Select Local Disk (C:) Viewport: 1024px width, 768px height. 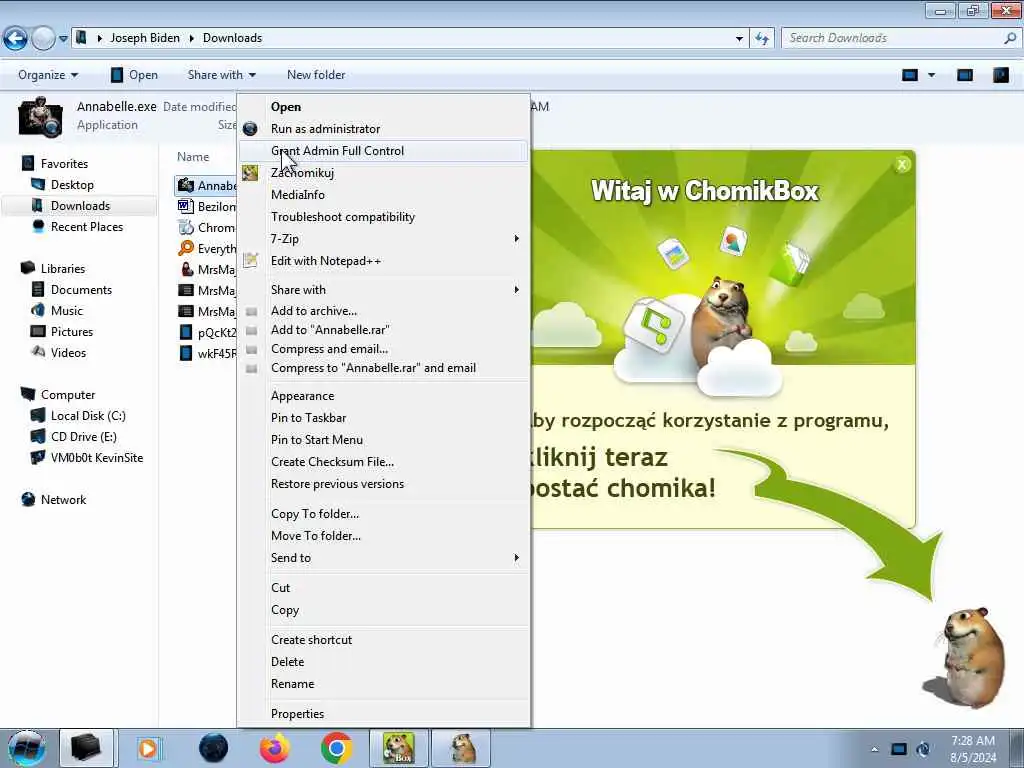pyautogui.click(x=88, y=416)
